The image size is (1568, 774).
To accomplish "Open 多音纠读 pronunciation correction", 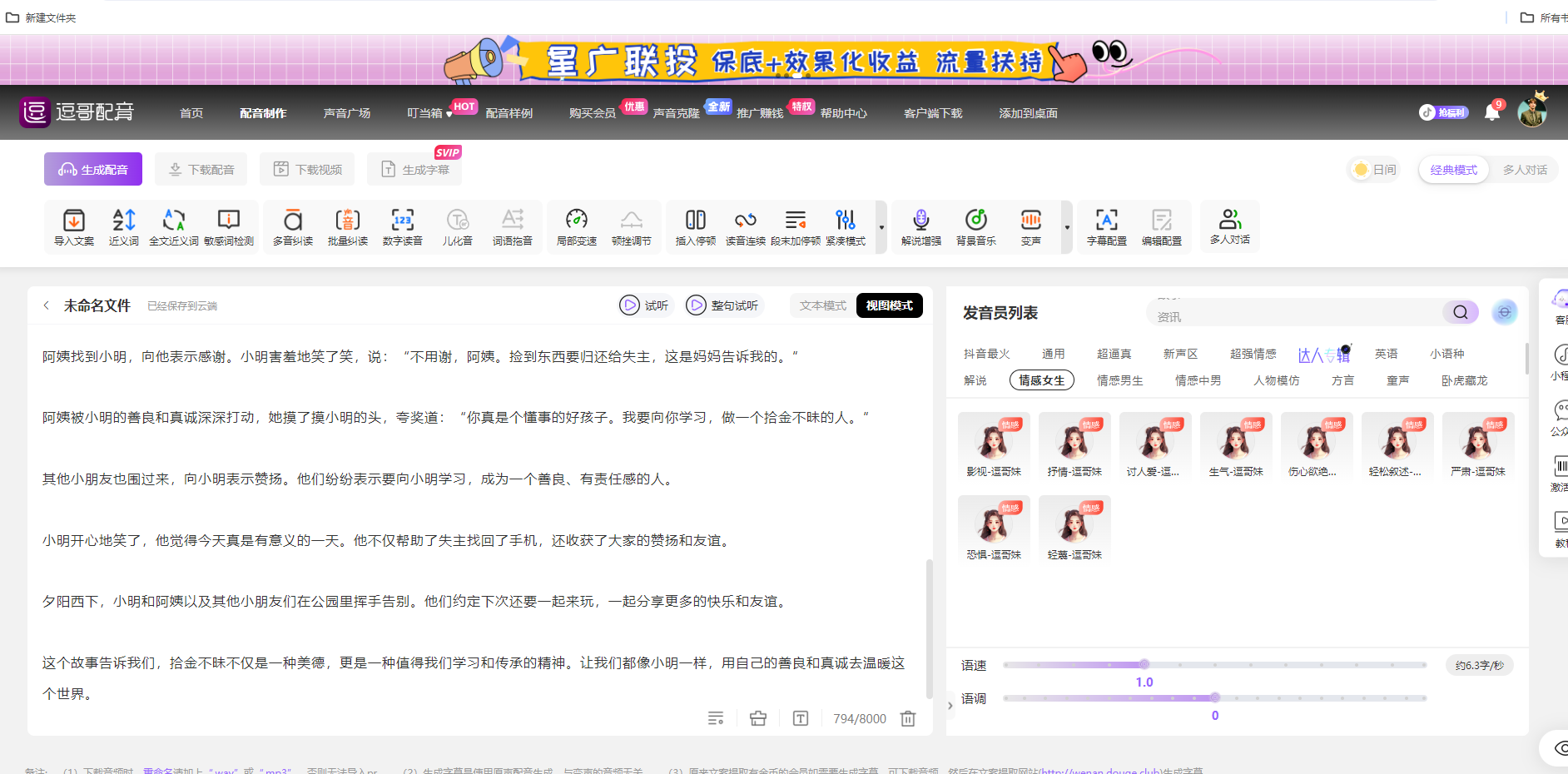I will point(292,226).
